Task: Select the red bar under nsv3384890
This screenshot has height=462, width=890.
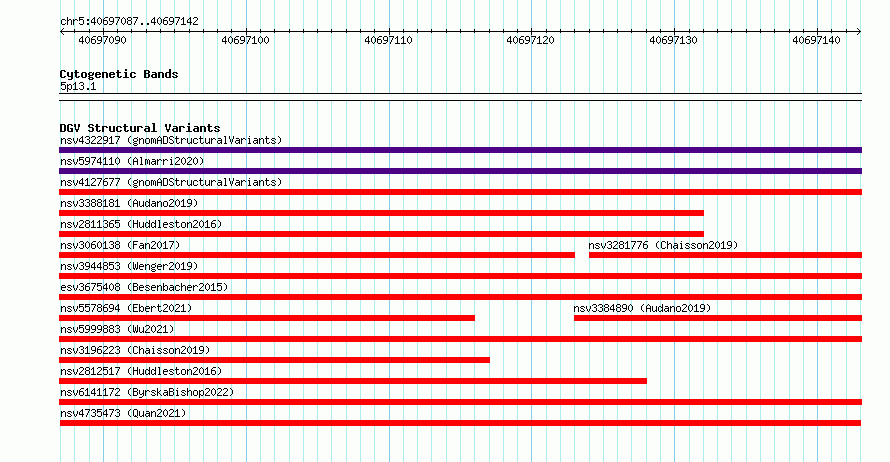Action: [718, 318]
